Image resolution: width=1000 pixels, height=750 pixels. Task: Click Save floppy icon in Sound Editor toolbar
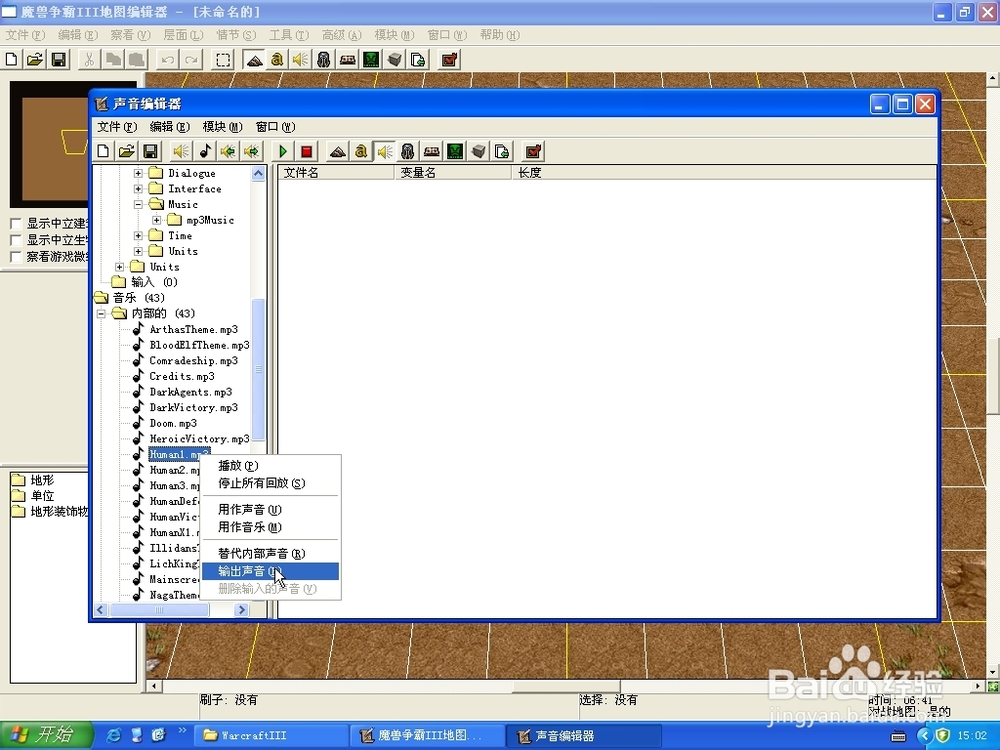pyautogui.click(x=150, y=151)
